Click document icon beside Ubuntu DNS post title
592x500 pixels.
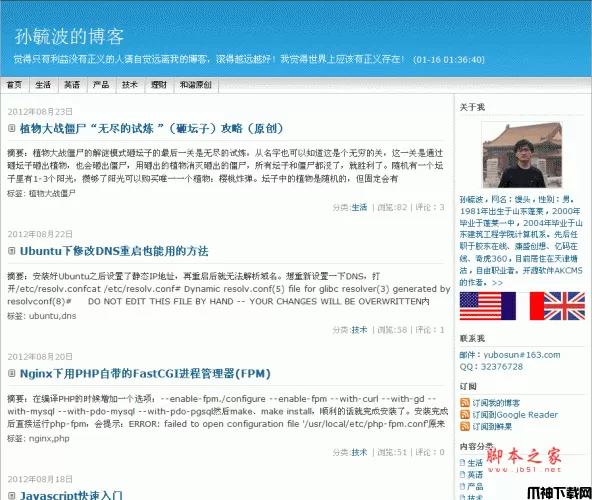(x=12, y=251)
